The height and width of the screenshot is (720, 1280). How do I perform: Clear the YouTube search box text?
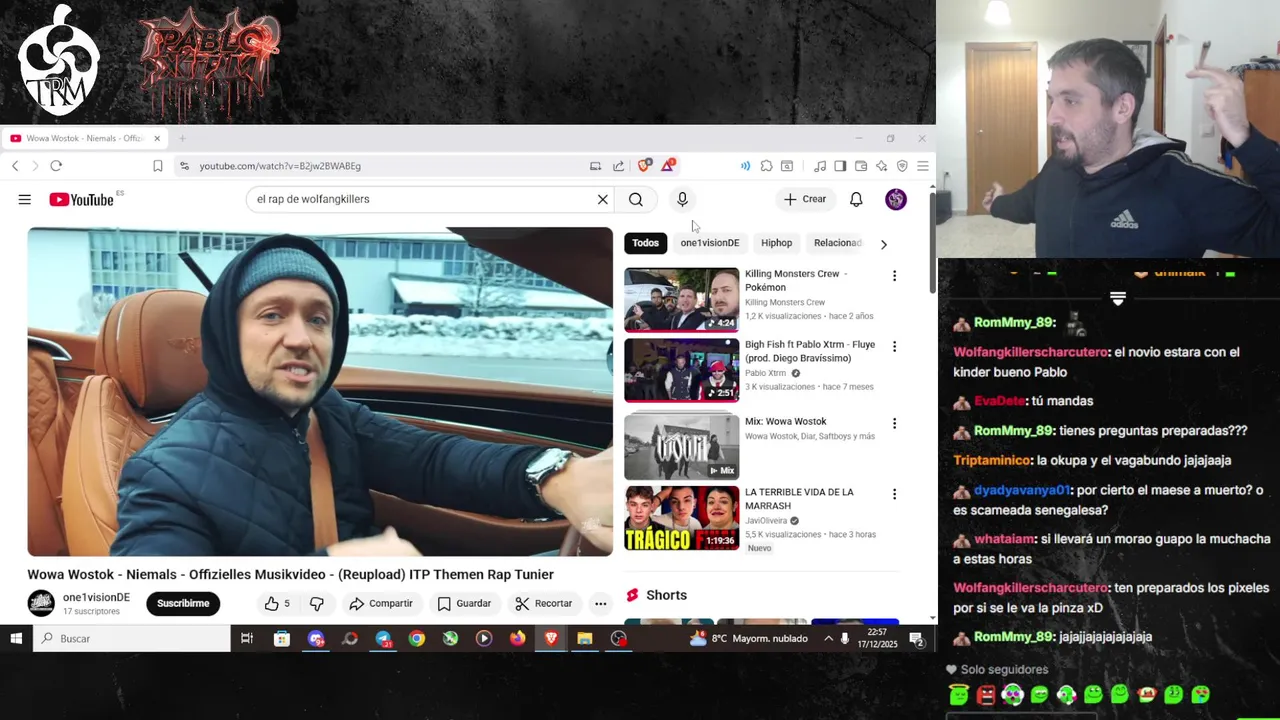(x=603, y=199)
